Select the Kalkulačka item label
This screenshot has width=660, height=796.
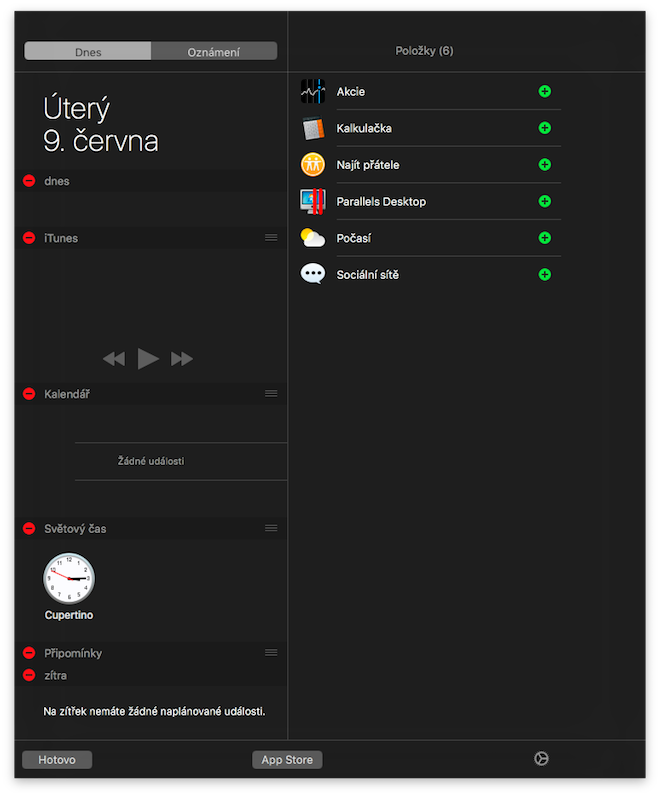364,128
